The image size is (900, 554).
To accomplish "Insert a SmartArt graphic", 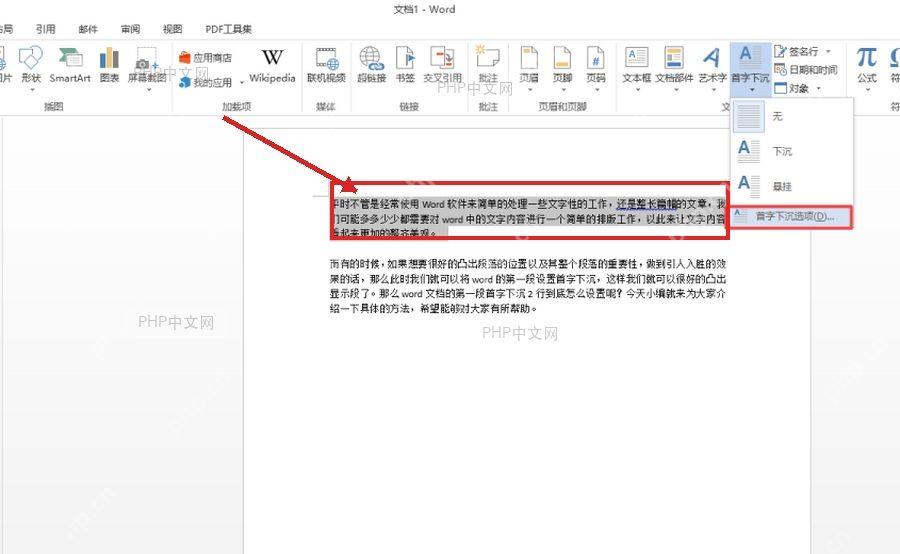I will click(x=69, y=64).
